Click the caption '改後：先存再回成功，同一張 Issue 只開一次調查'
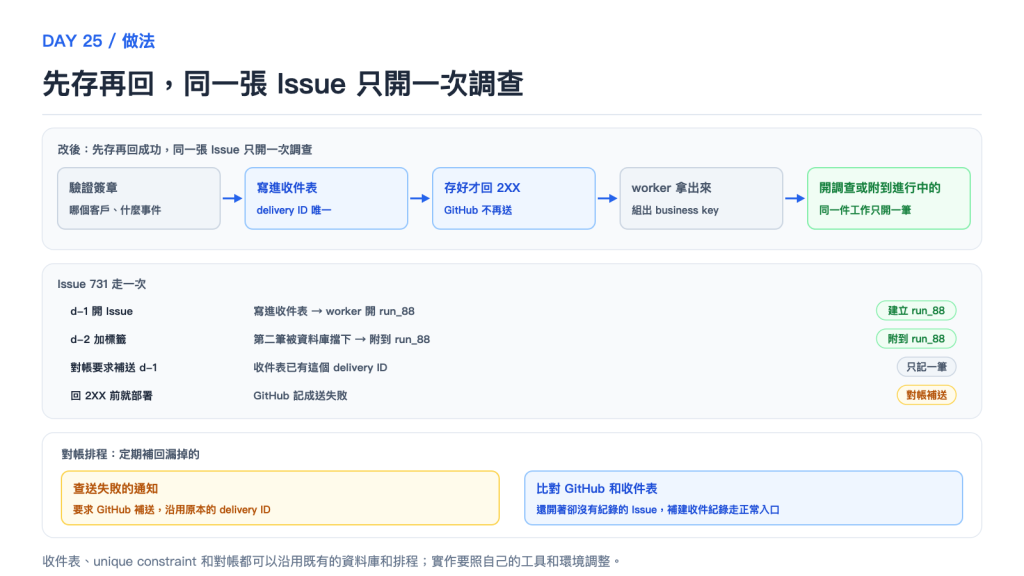Image resolution: width=1024 pixels, height=576 pixels. (x=185, y=150)
